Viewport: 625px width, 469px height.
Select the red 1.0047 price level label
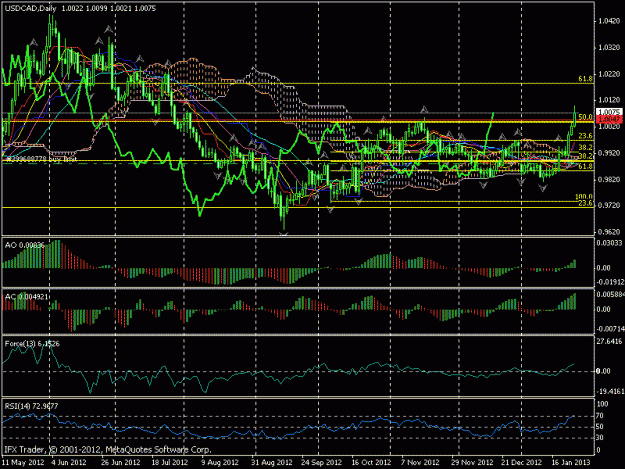(610, 119)
